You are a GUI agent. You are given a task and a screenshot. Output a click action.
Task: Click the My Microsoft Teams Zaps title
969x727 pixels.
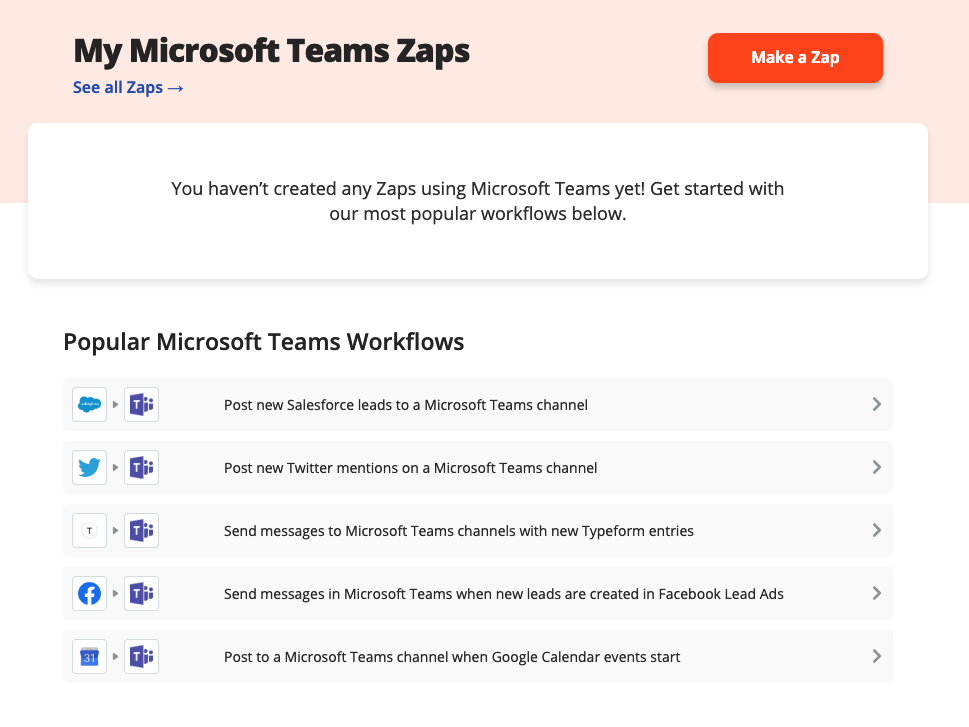272,51
